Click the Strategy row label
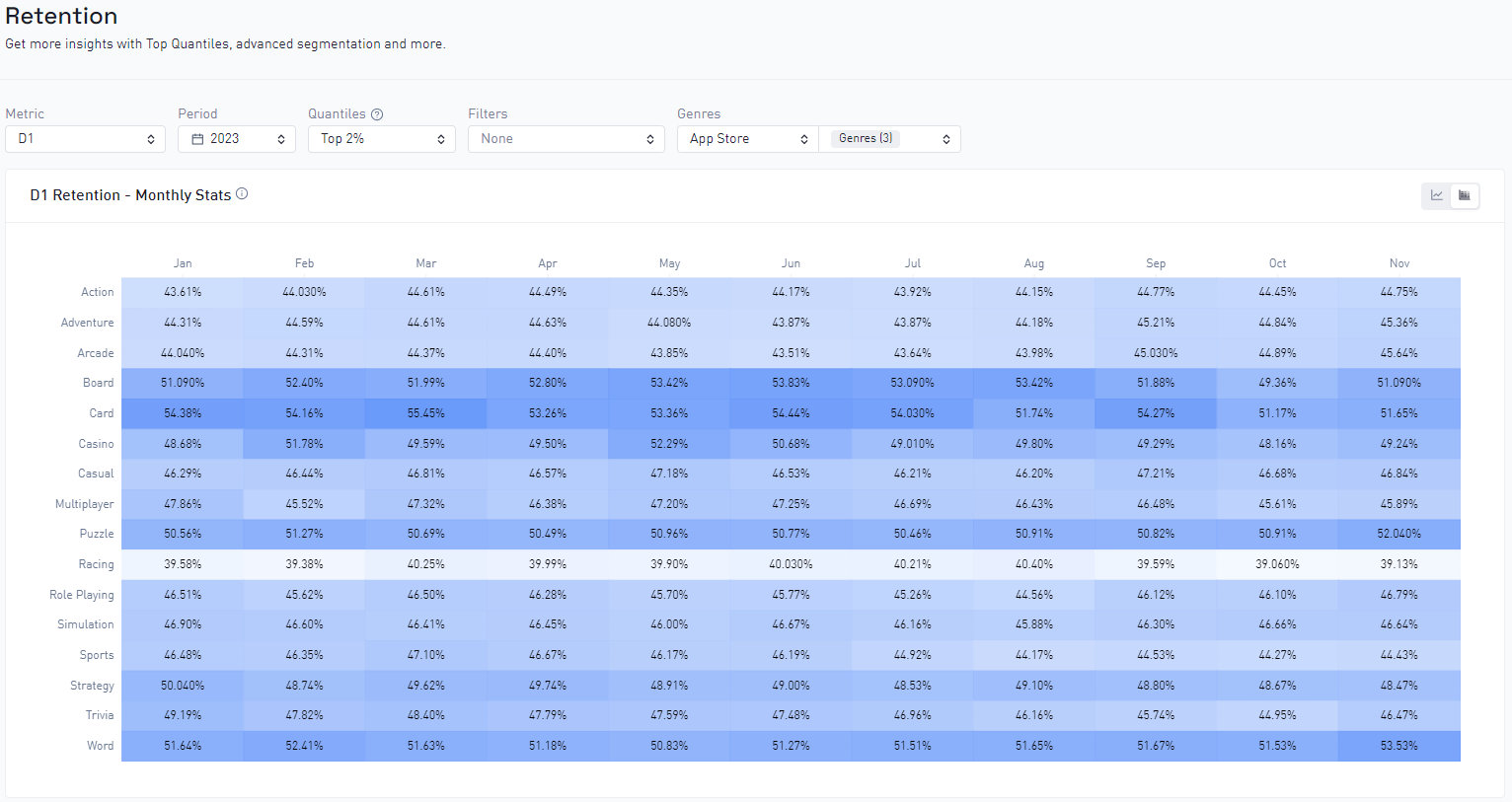This screenshot has height=802, width=1512. tap(92, 686)
